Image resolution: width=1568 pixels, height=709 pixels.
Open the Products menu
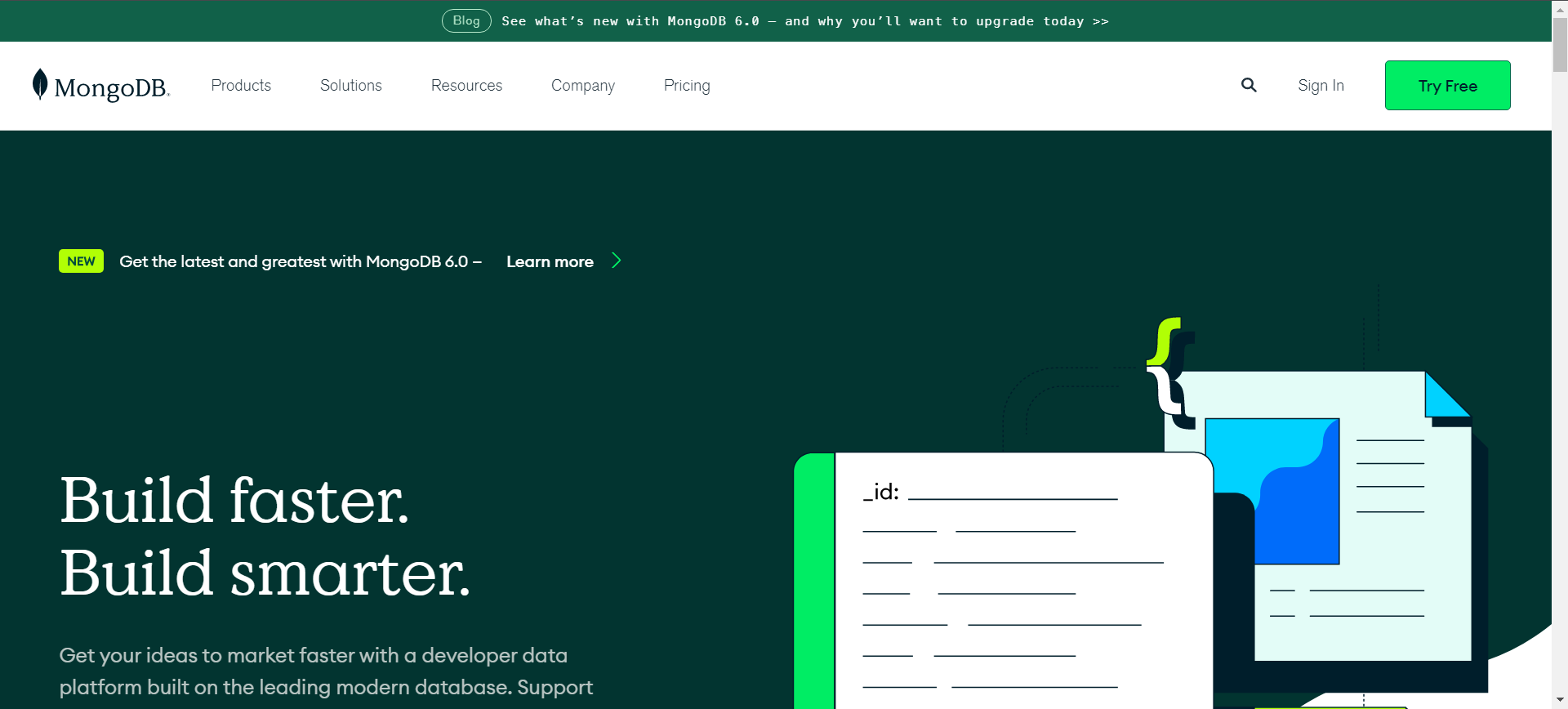click(x=241, y=85)
